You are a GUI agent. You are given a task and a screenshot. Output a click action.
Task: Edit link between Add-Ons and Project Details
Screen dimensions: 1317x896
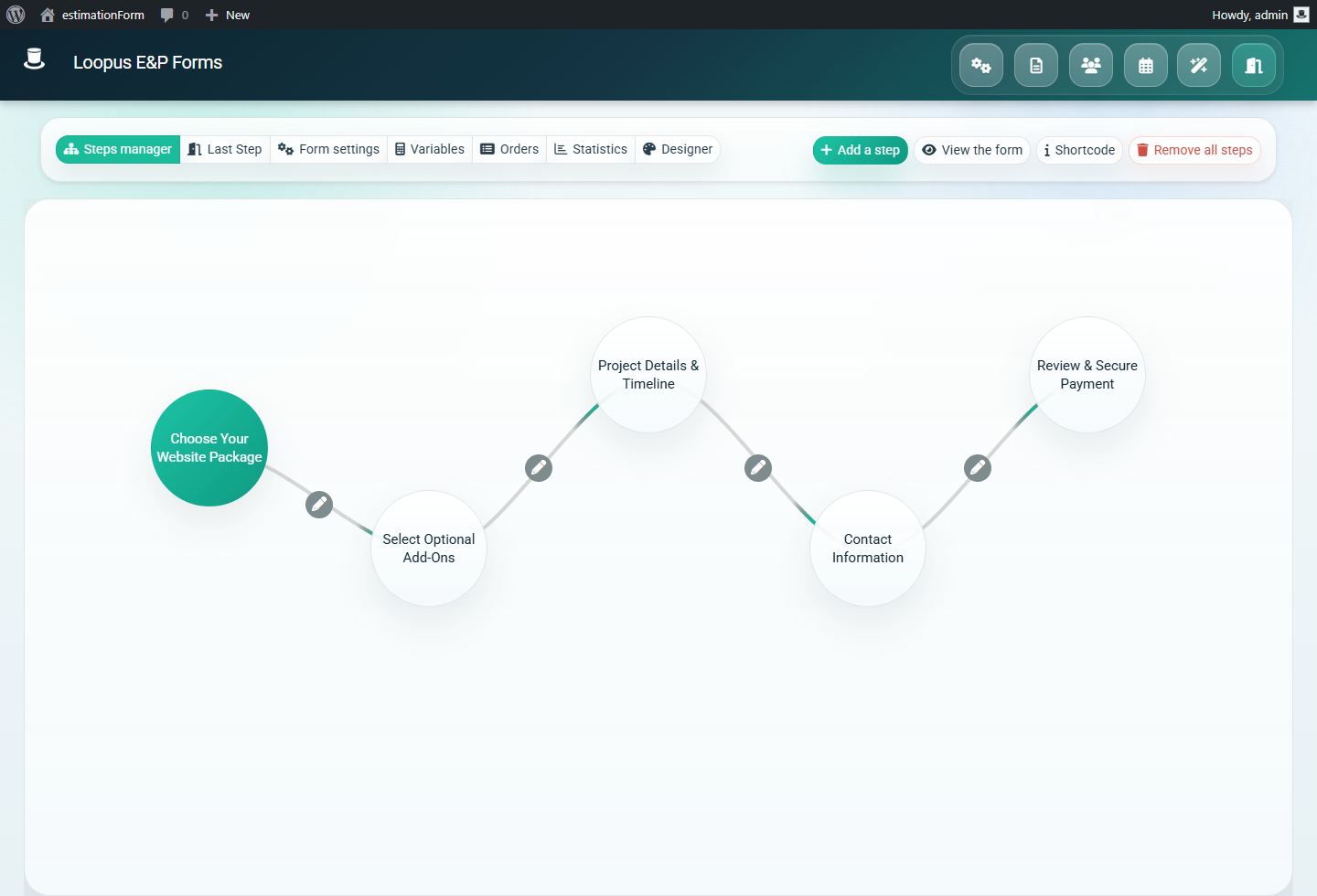pyautogui.click(x=539, y=467)
